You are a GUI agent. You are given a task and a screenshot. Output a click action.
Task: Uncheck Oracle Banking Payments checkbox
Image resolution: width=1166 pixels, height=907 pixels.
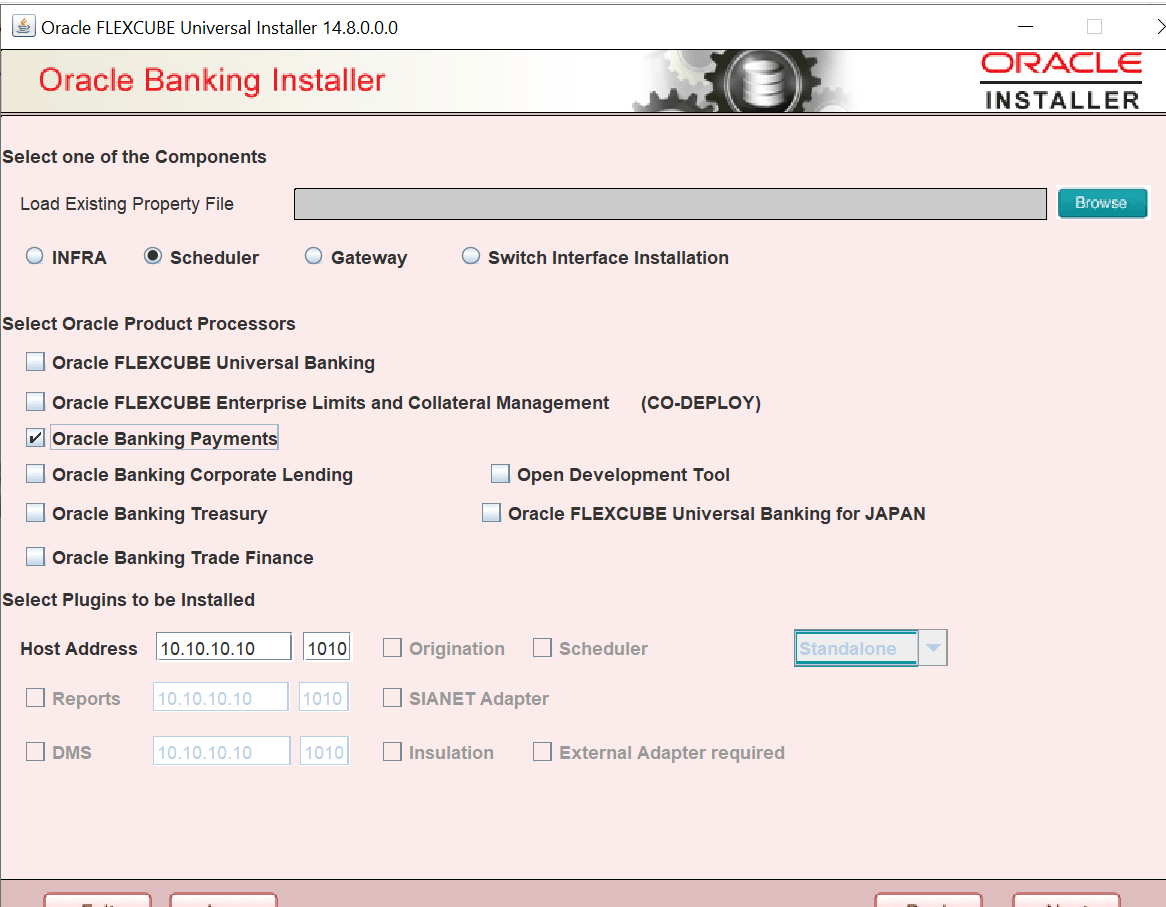tap(35, 438)
